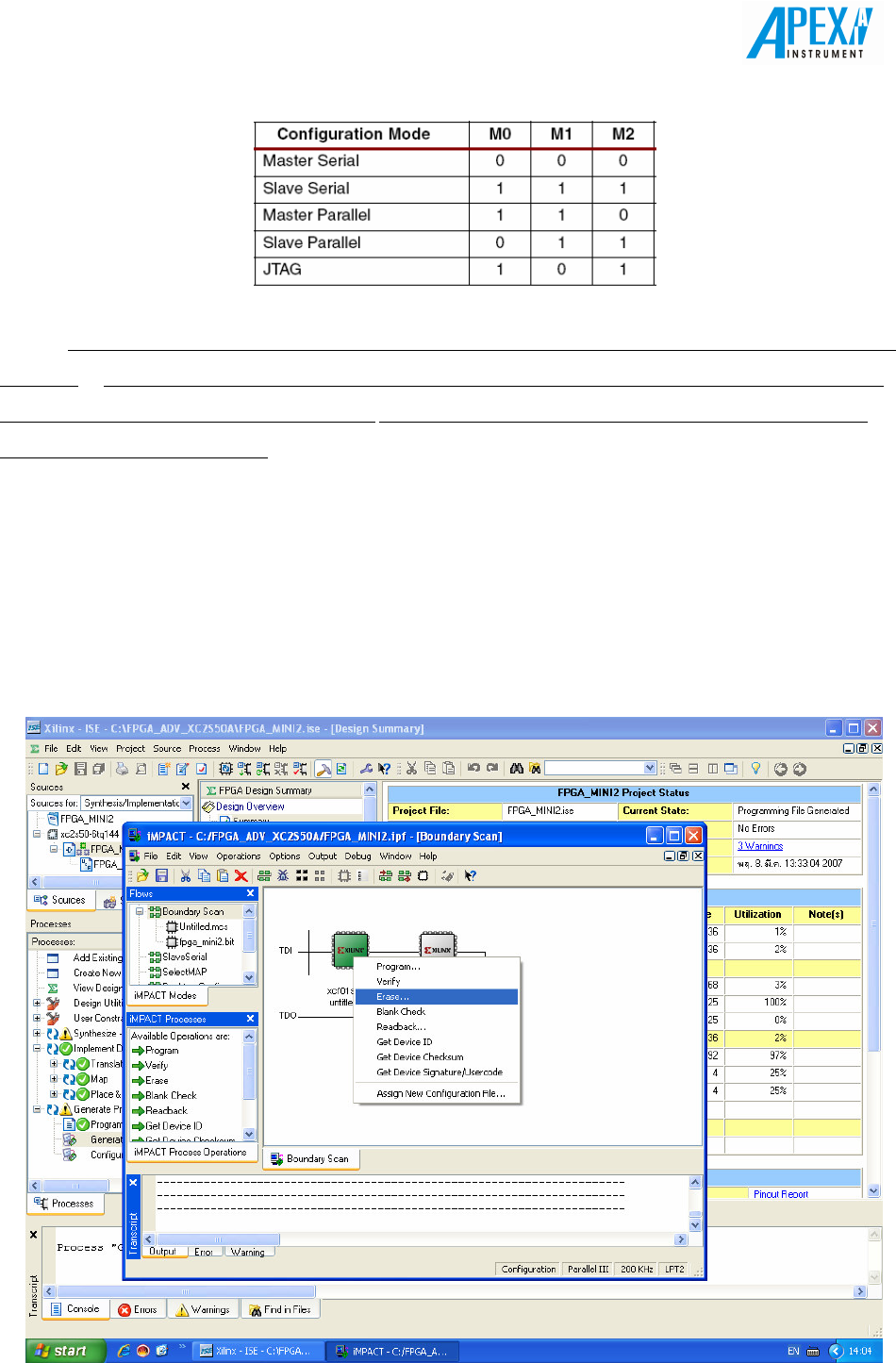
Task: Click the iMPACT red delete X icon
Action: 241,876
